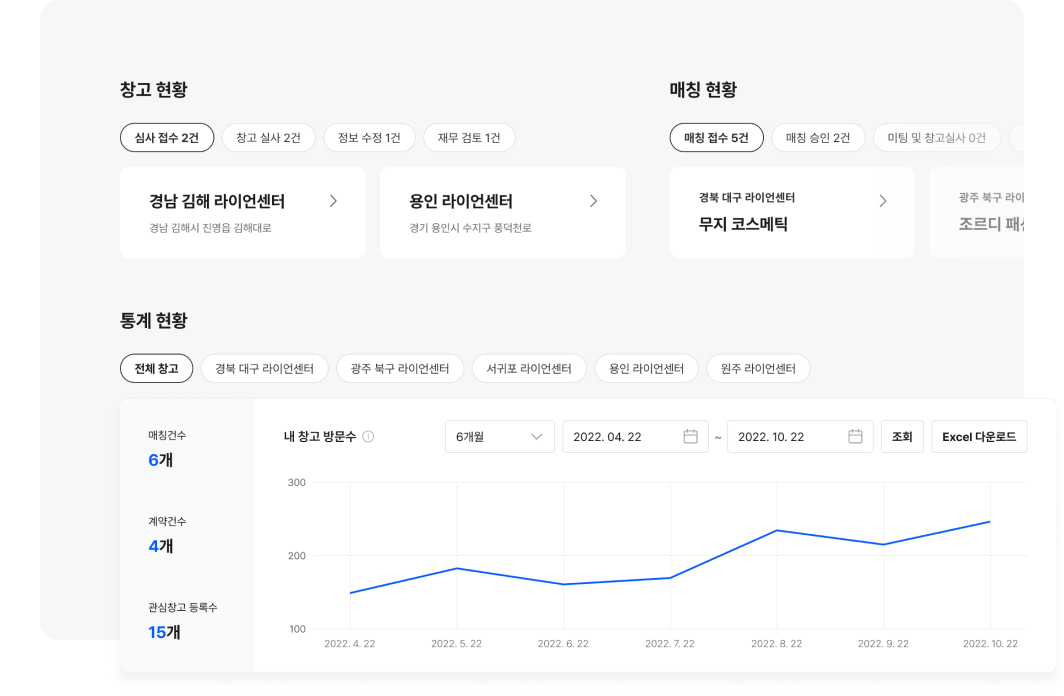
Task: Choose the 미팅 및 창고실사 0건 tab
Action: [936, 138]
